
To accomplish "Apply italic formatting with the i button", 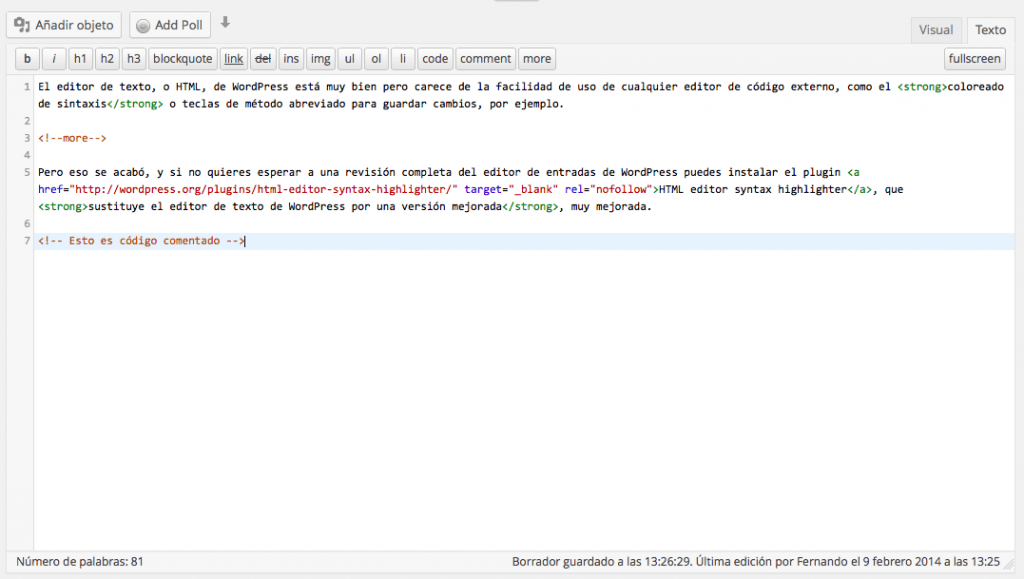I will tap(53, 58).
